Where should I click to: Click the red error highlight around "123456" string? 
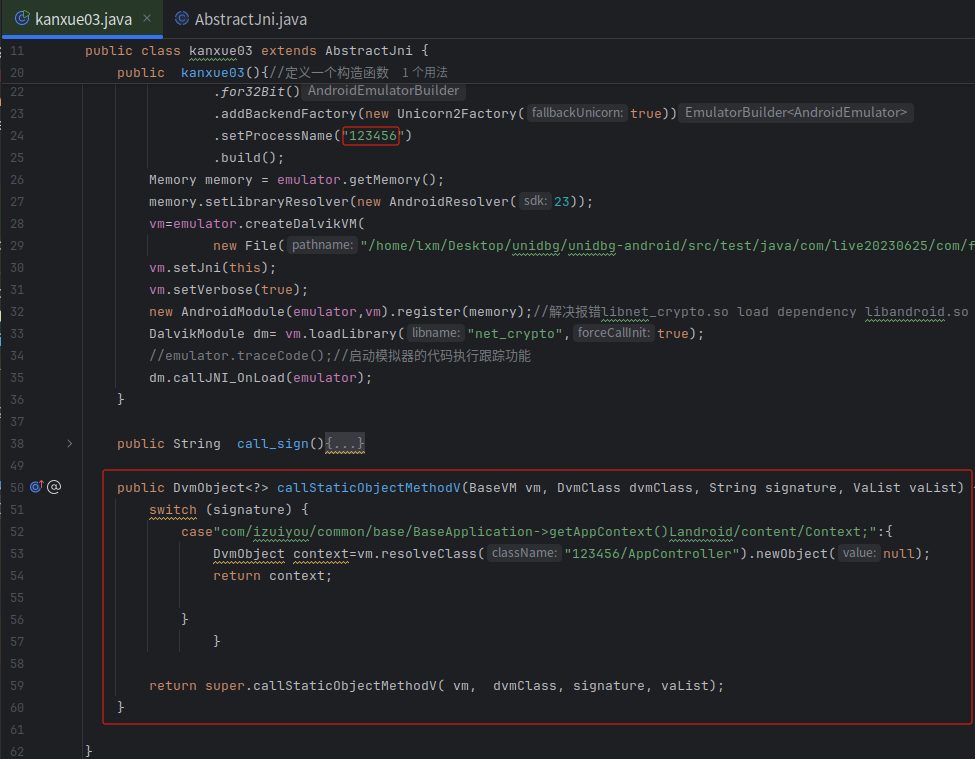370,134
